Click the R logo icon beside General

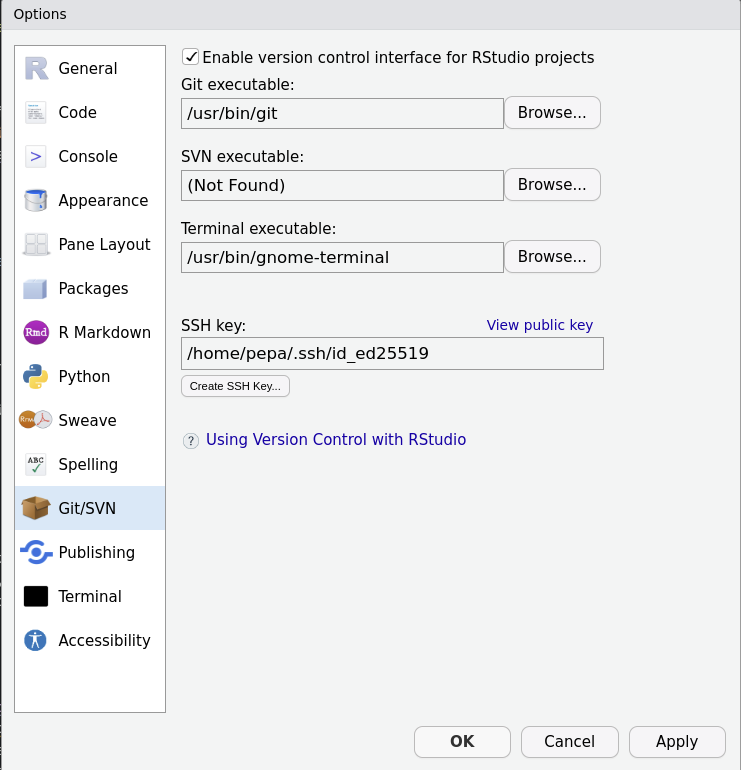tap(36, 68)
